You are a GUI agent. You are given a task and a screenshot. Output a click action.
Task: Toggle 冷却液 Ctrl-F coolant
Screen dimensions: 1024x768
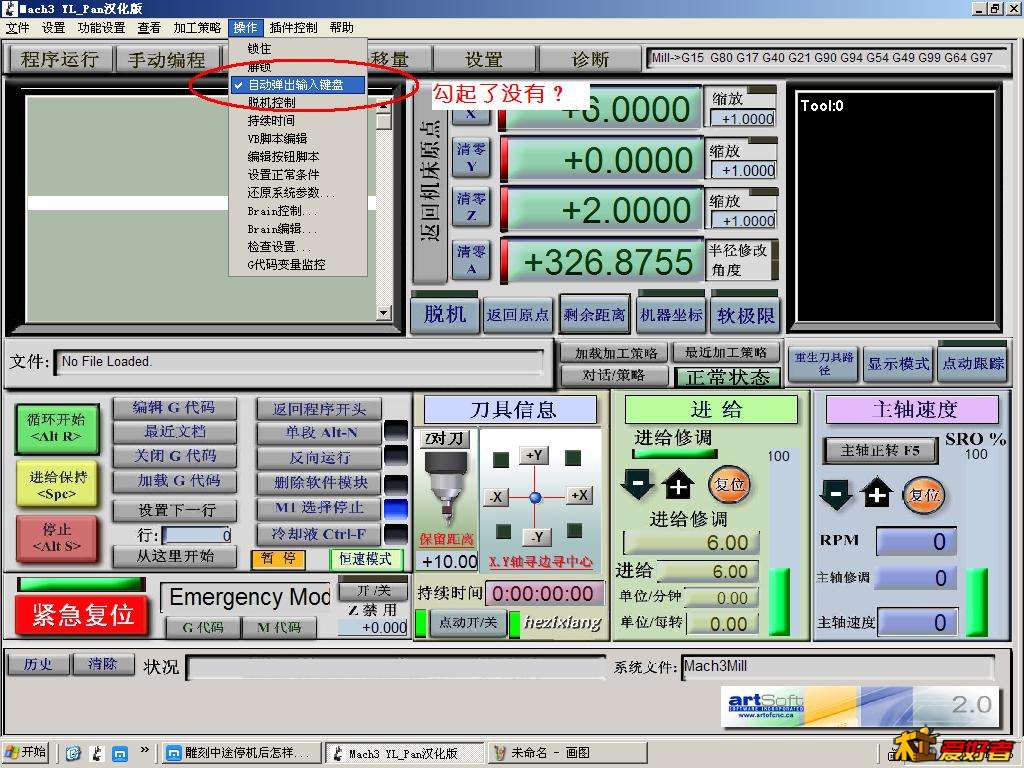point(320,534)
